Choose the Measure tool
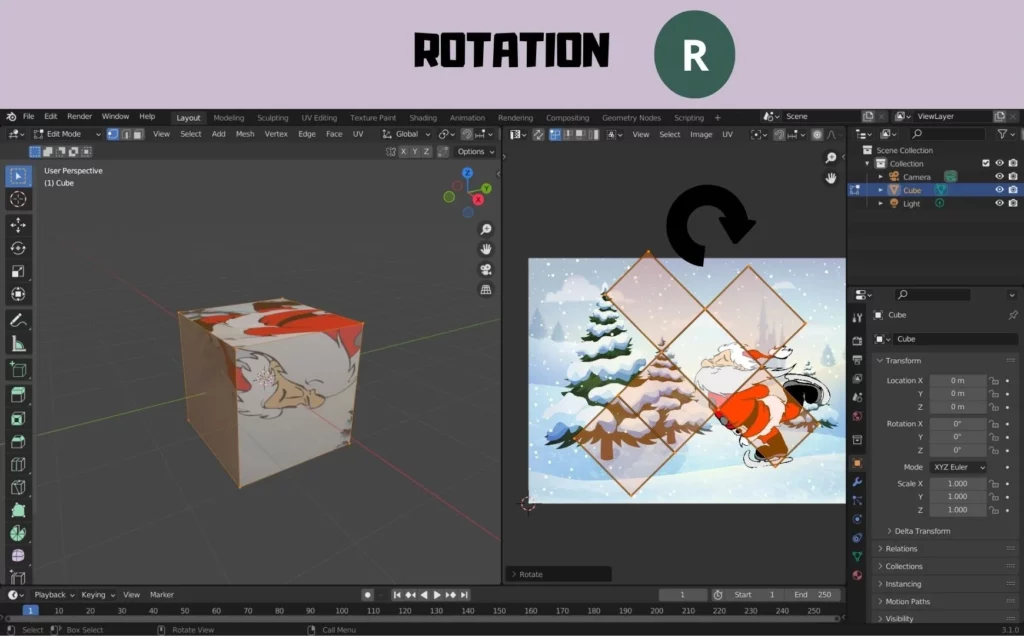 pos(18,343)
